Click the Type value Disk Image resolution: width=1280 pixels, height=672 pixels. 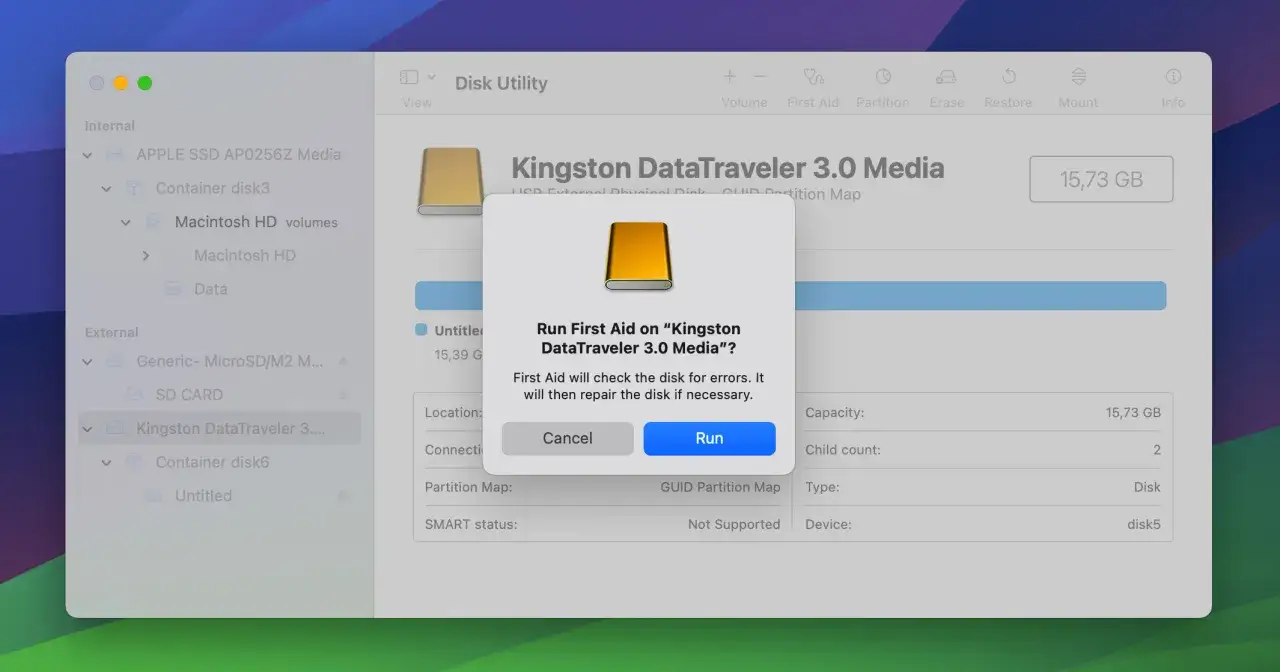(x=1147, y=487)
